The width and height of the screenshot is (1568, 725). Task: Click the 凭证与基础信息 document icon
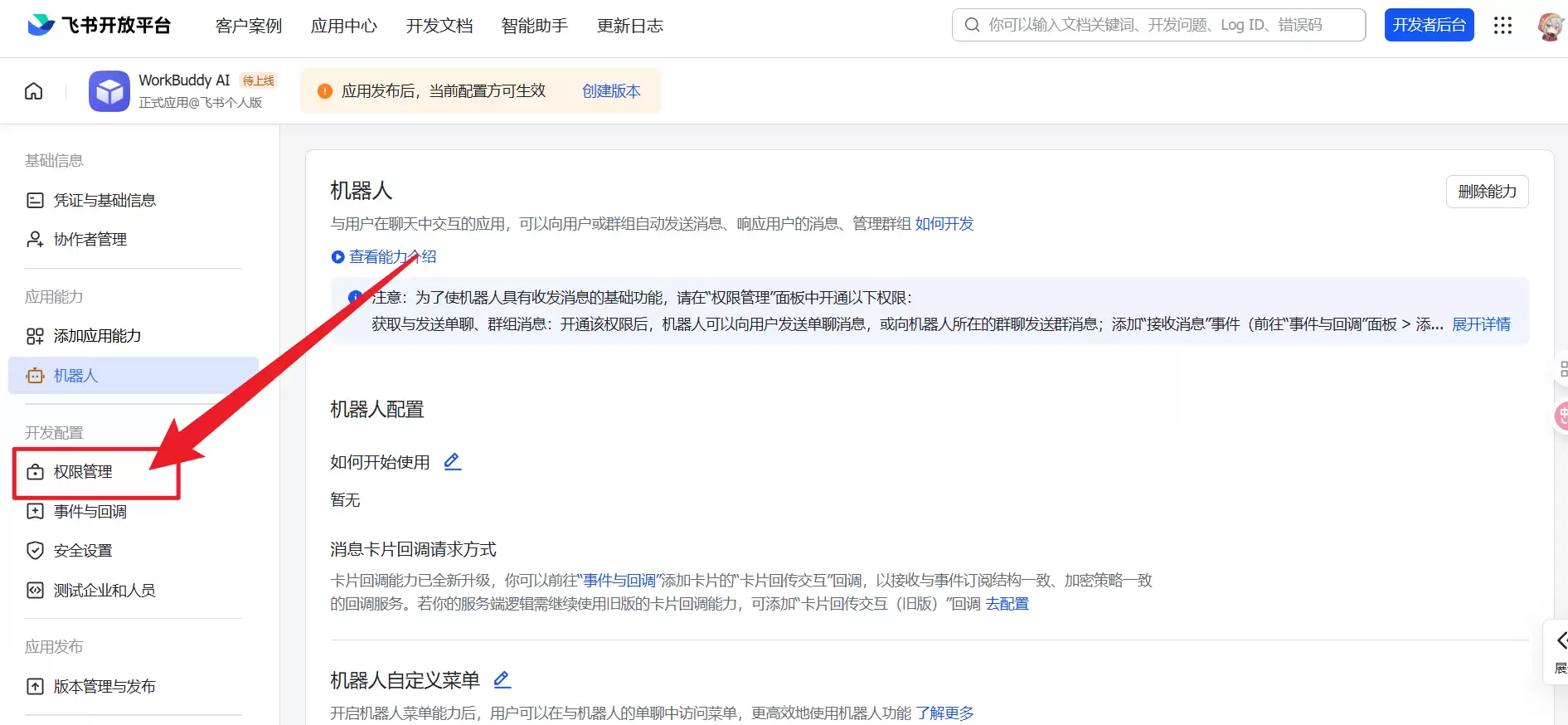coord(35,200)
